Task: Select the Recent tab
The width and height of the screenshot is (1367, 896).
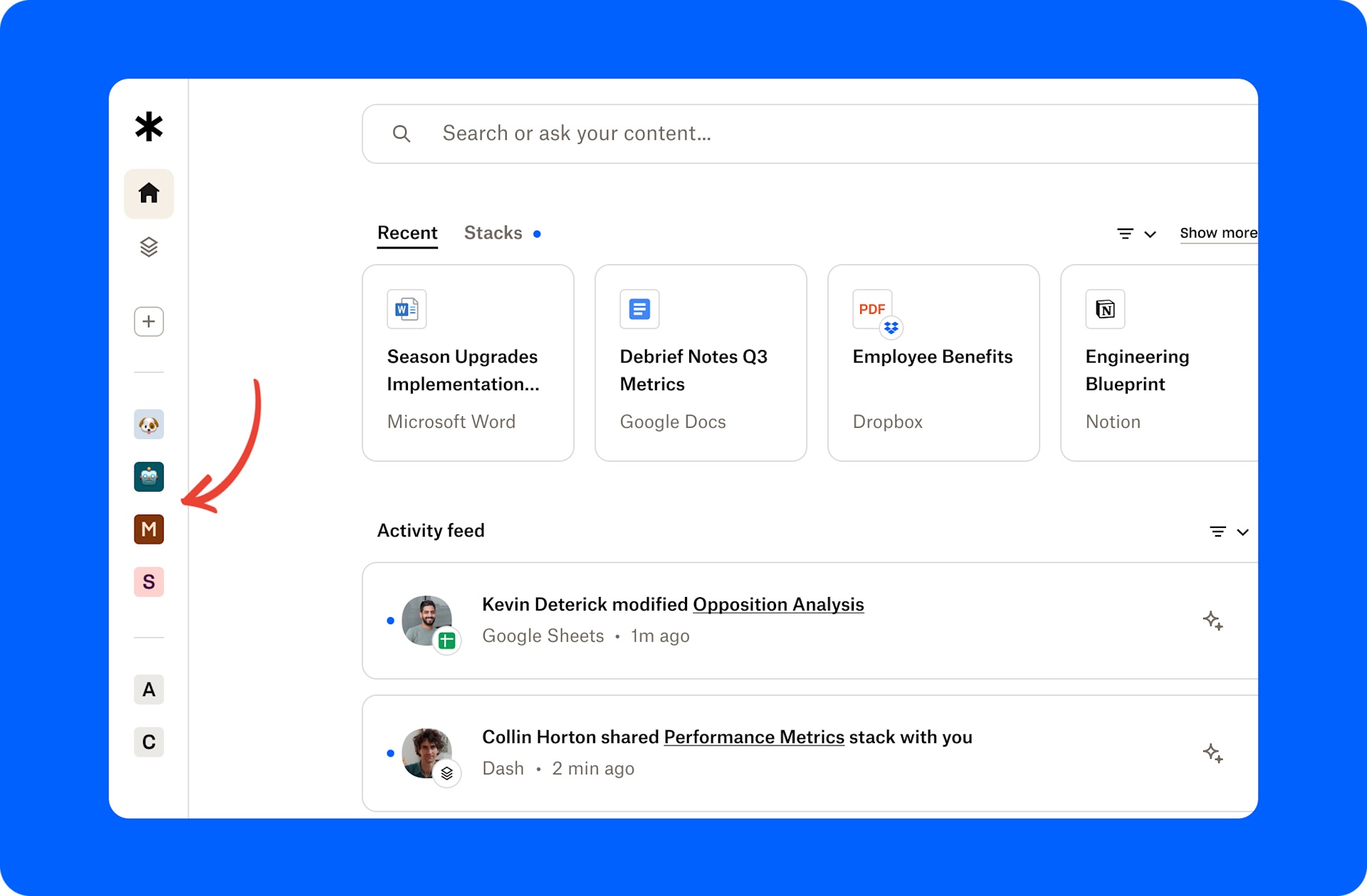Action: pyautogui.click(x=407, y=233)
